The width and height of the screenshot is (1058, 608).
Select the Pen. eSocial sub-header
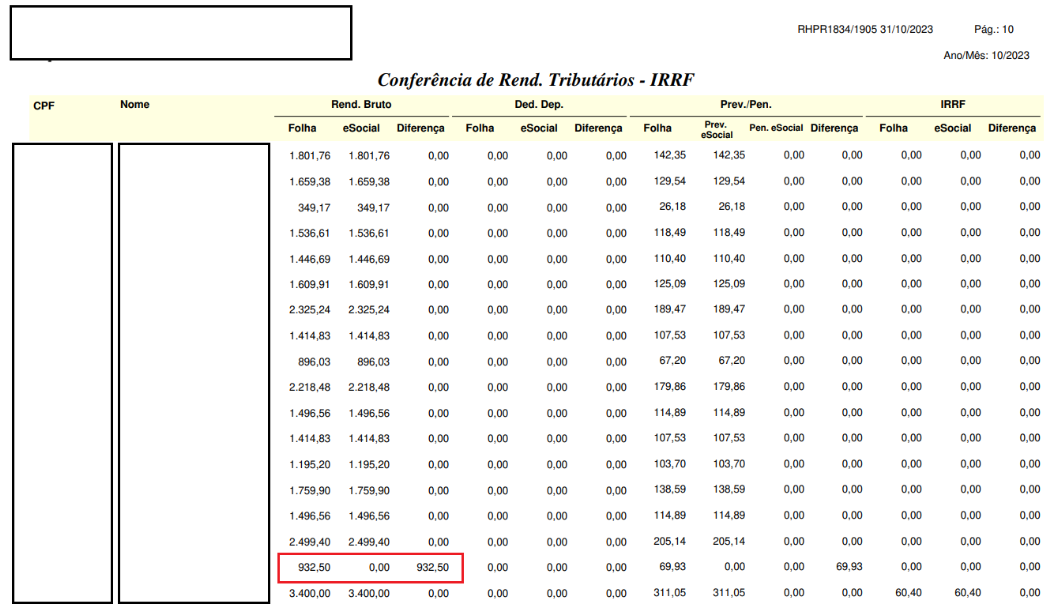point(776,128)
